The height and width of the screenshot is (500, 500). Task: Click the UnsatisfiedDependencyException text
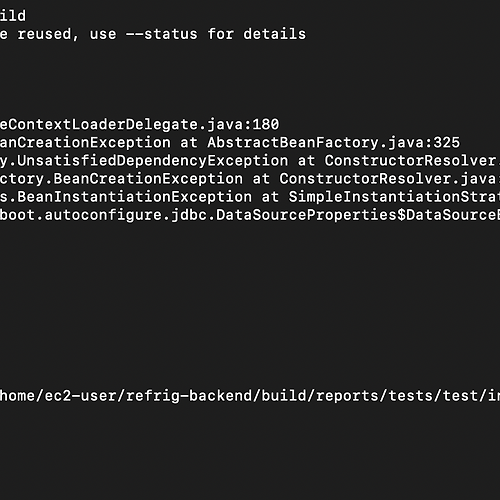(153, 161)
